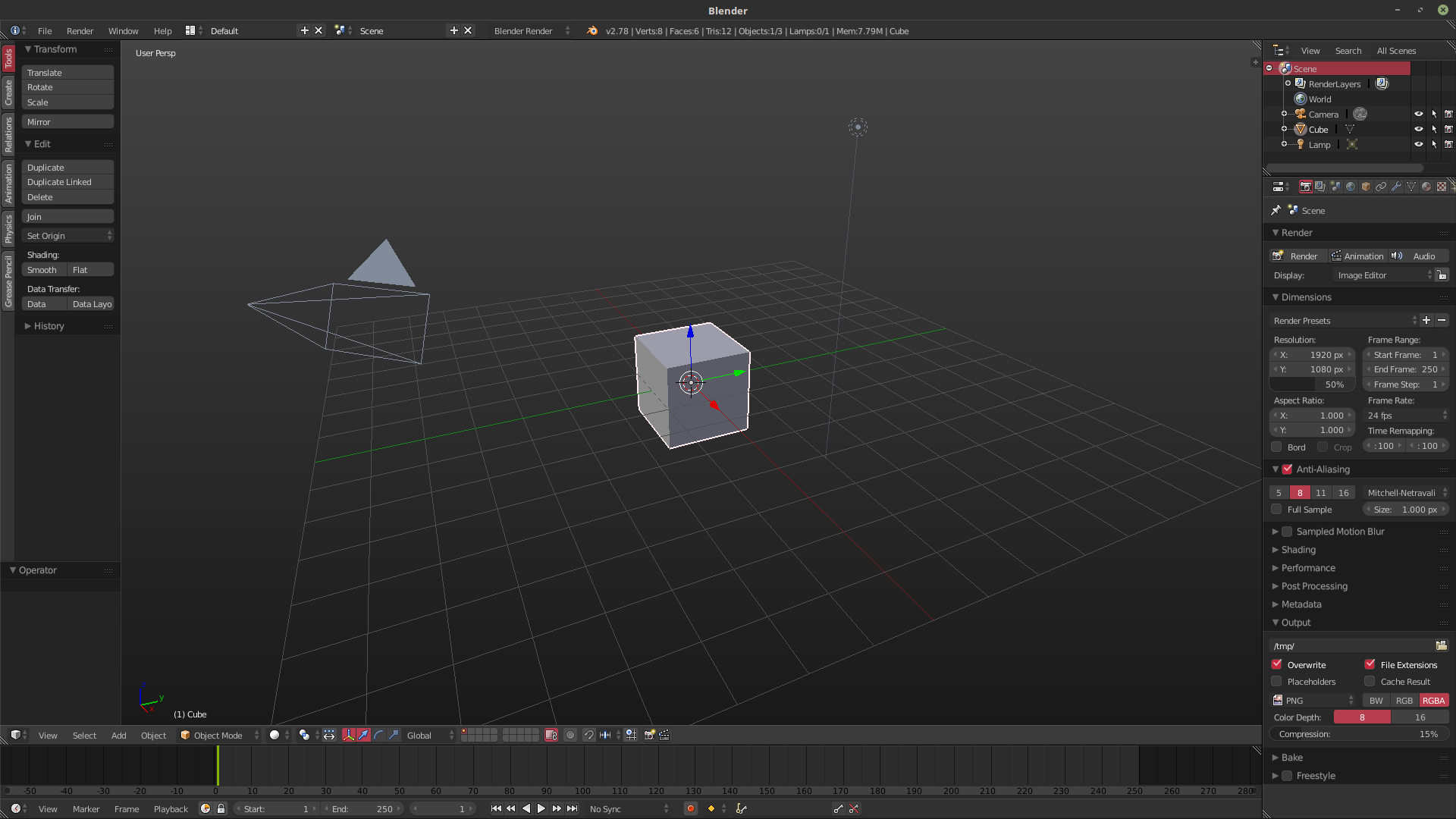Click the Lamp data icon in outliner
This screenshot has height=819, width=1456.
tap(1351, 144)
